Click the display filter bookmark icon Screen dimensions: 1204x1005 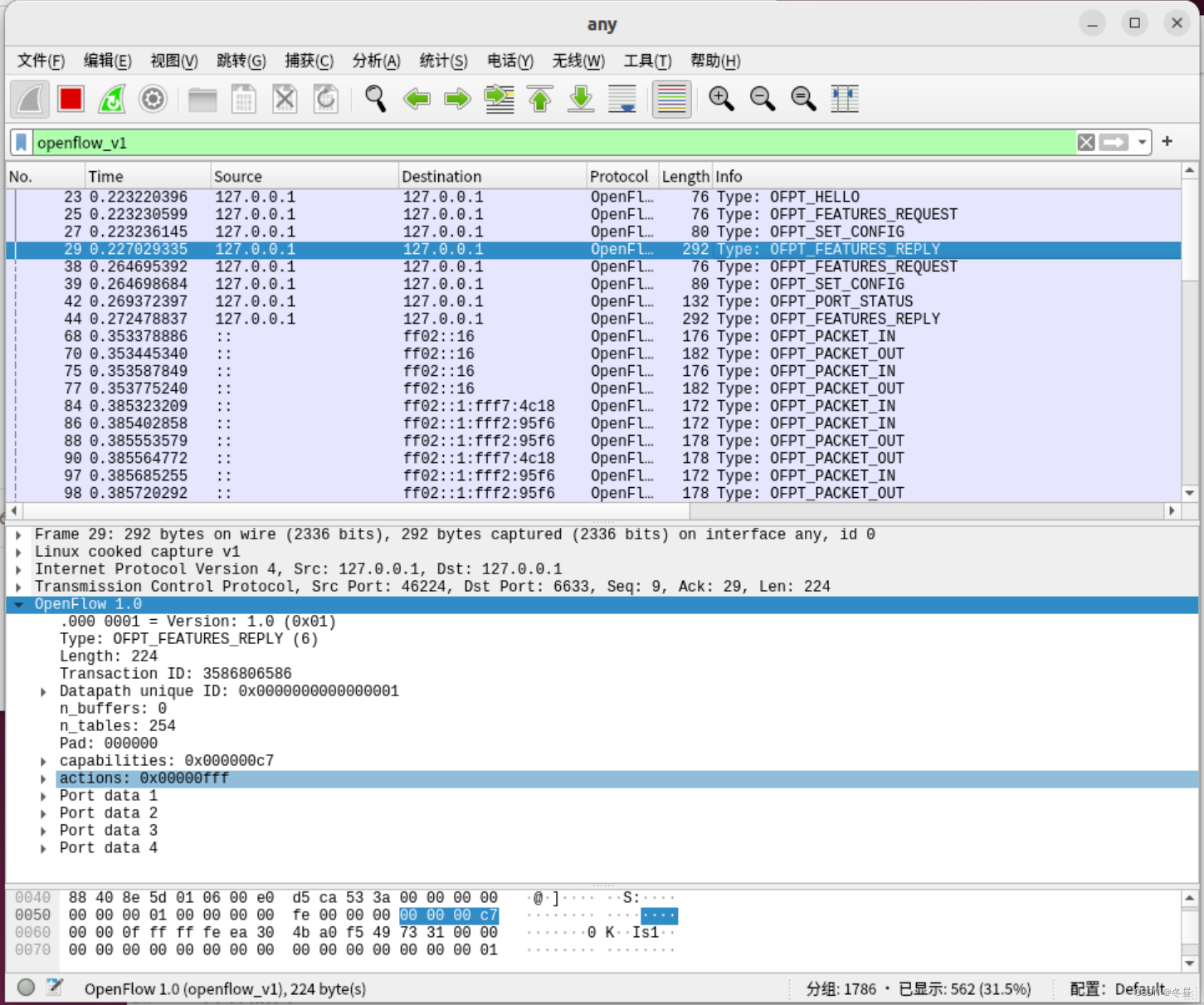click(22, 143)
